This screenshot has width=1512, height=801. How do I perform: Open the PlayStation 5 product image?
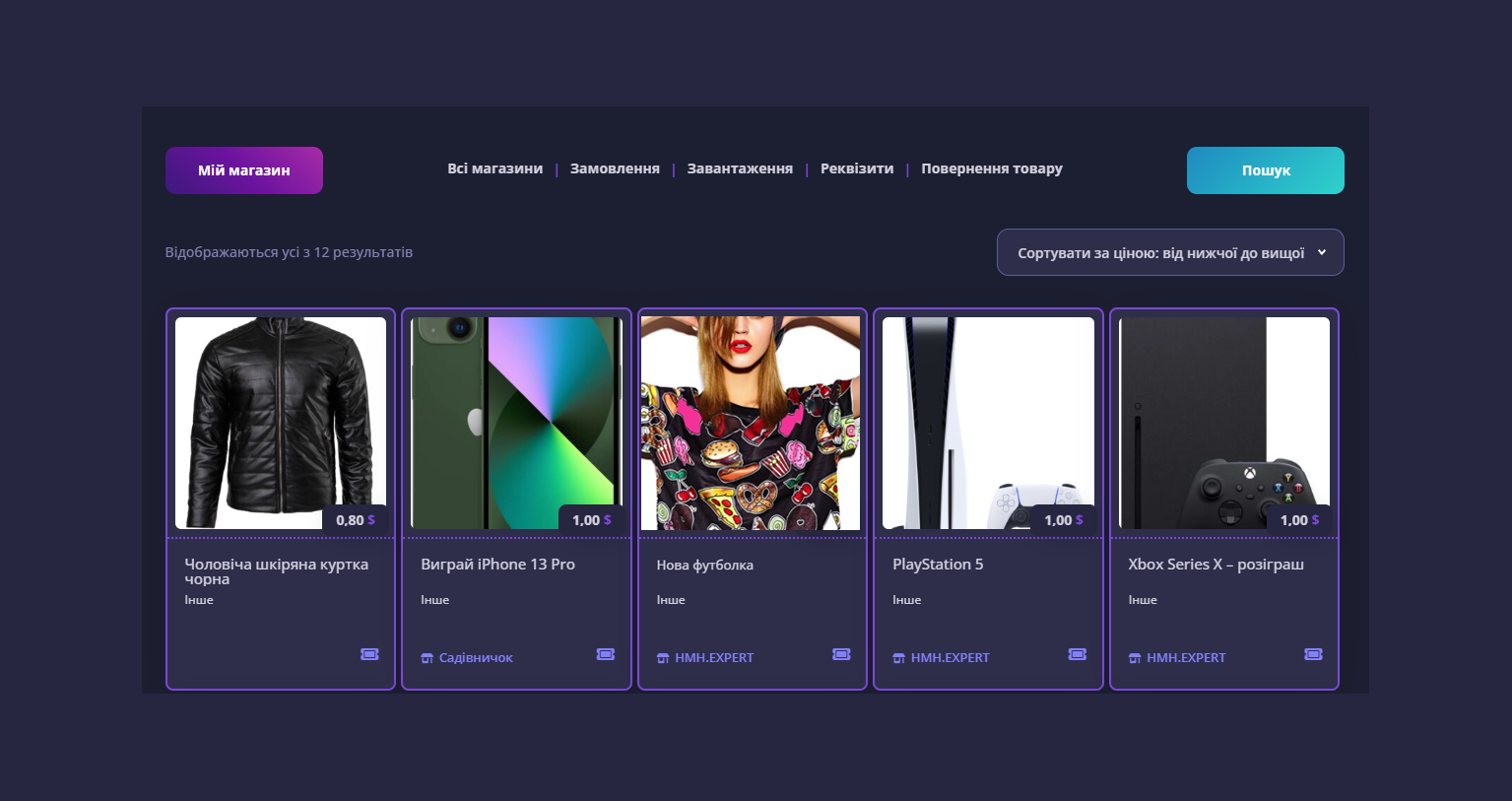coord(989,423)
